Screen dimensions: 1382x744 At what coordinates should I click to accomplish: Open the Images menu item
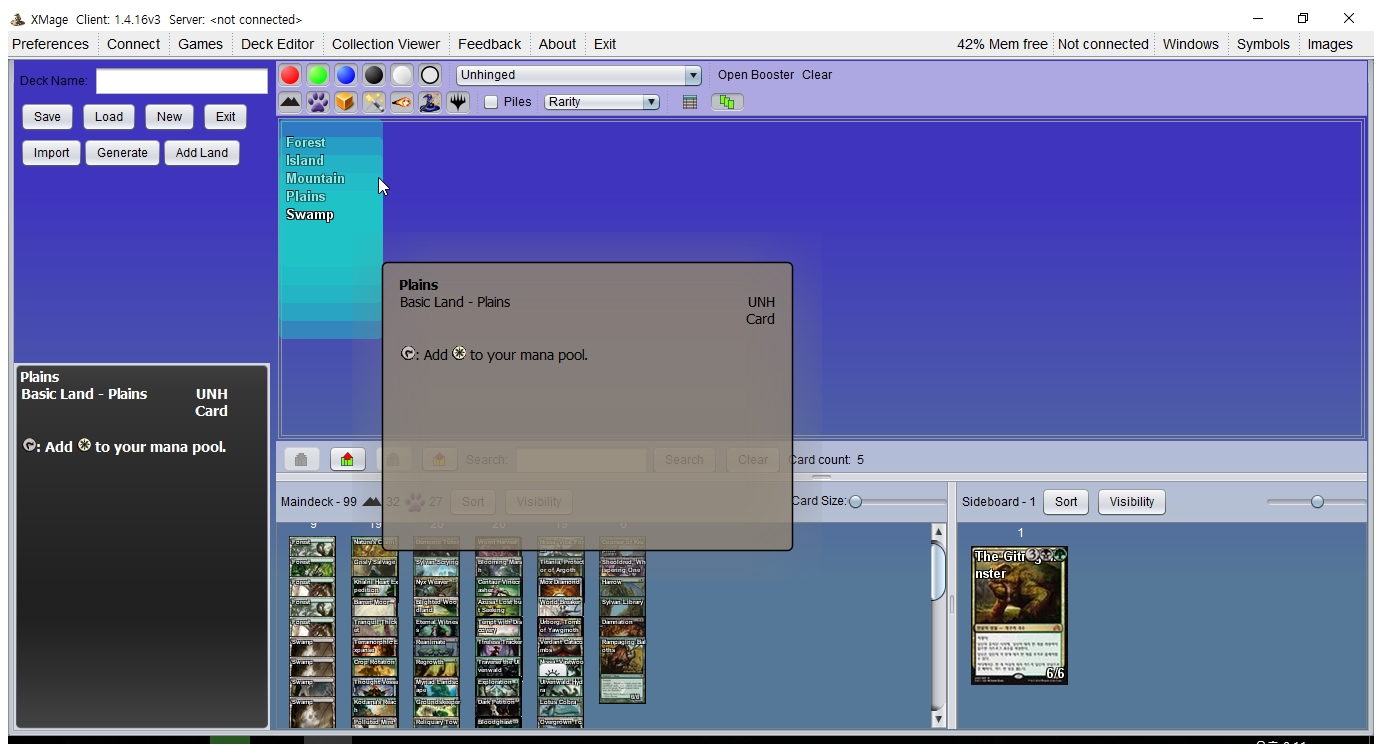pyautogui.click(x=1330, y=44)
